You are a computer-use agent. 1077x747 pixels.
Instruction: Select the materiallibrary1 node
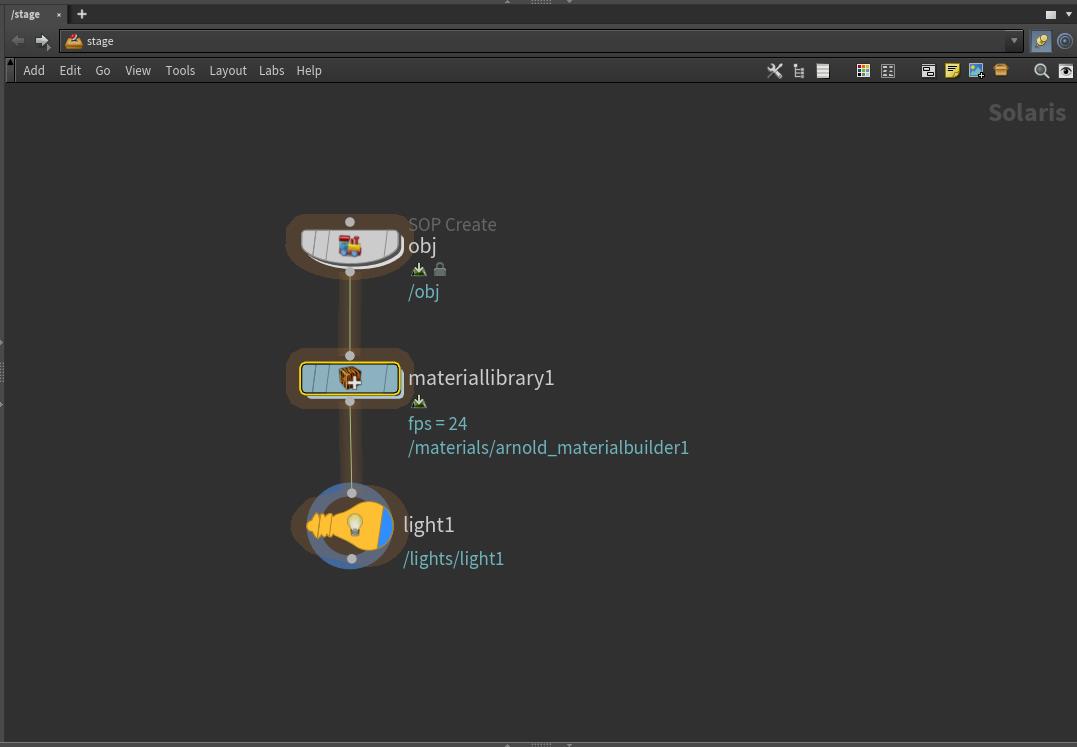point(350,379)
